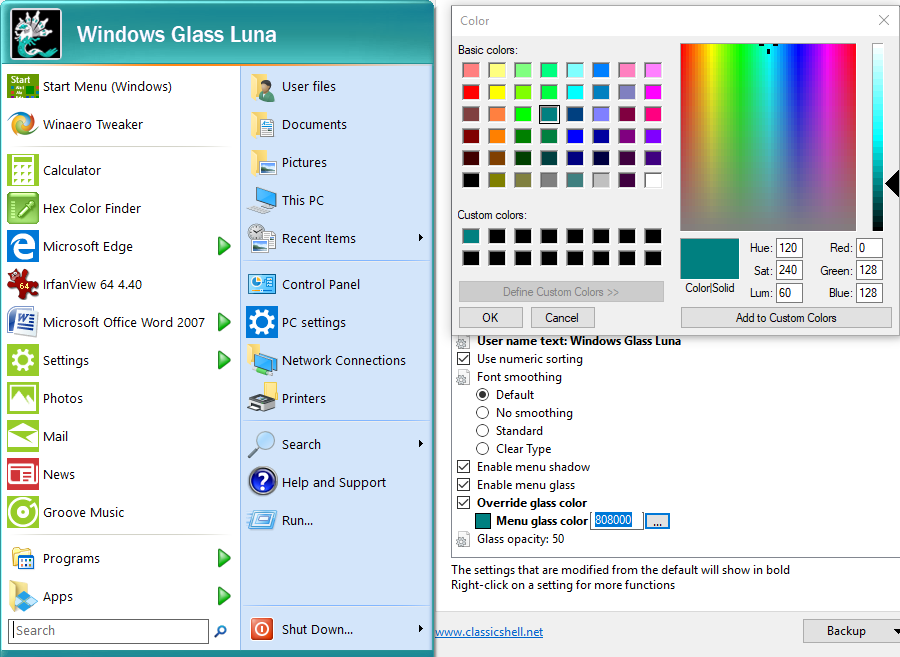Launch Microsoft Edge icon
The image size is (900, 657).
(x=23, y=246)
